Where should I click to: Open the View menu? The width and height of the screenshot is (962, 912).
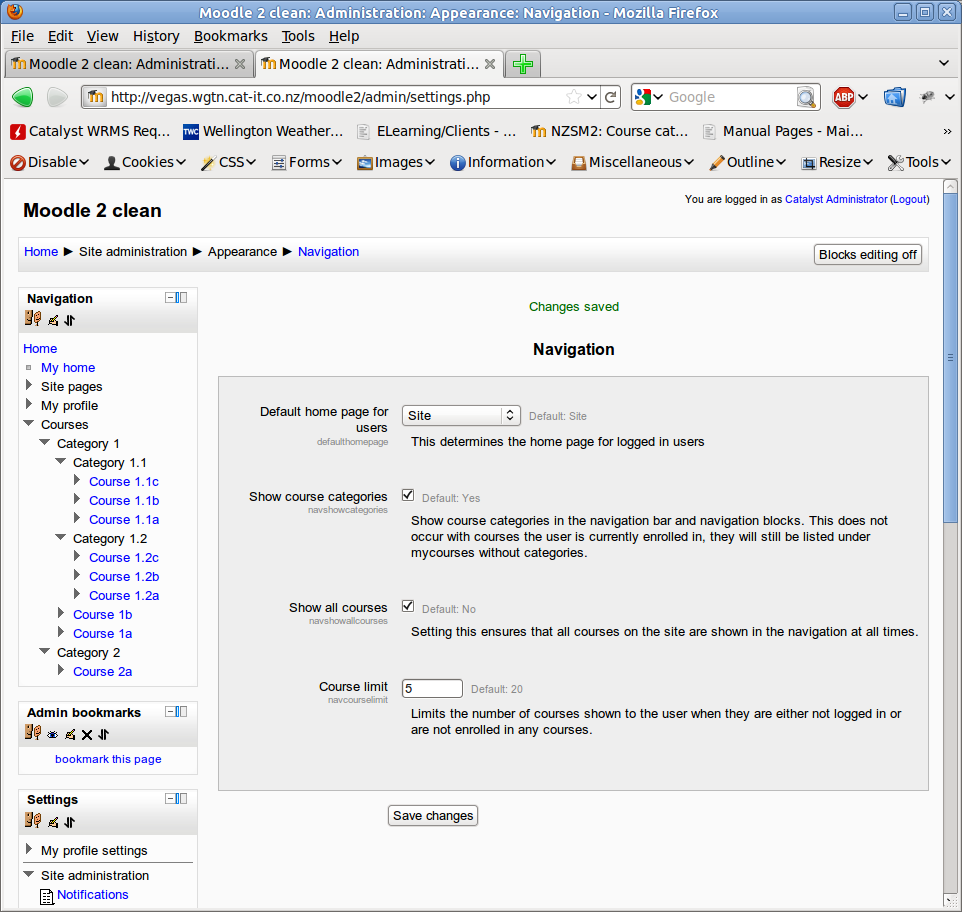[x=102, y=36]
